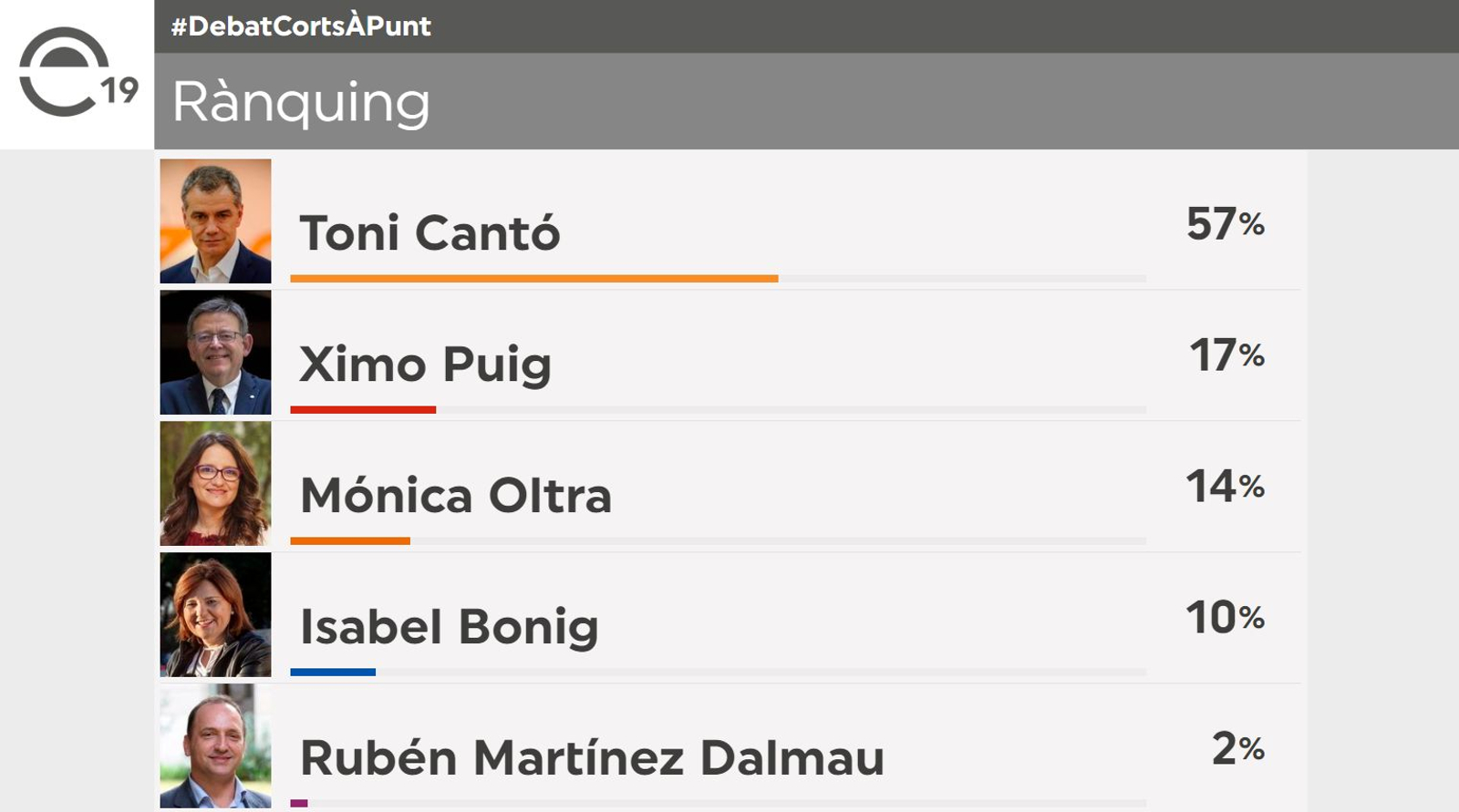Screen dimensions: 1459x812
Task: Select the Toni Cantó name
Action: (429, 233)
